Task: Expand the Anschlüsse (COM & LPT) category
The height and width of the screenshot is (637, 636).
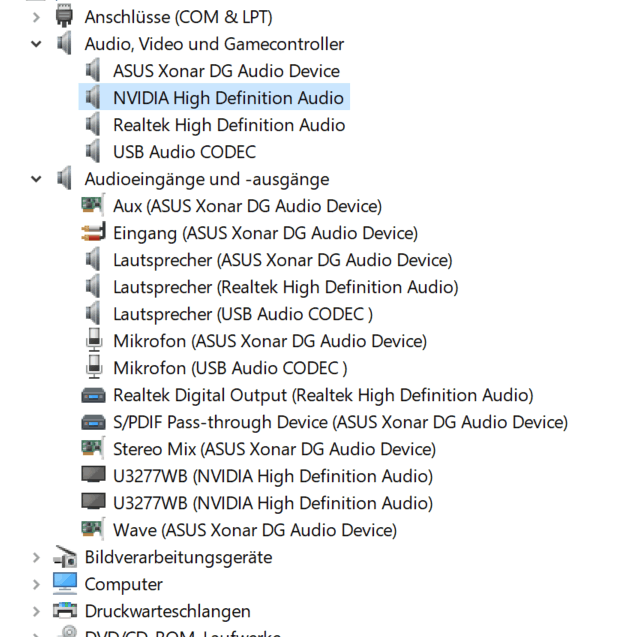Action: (36, 17)
